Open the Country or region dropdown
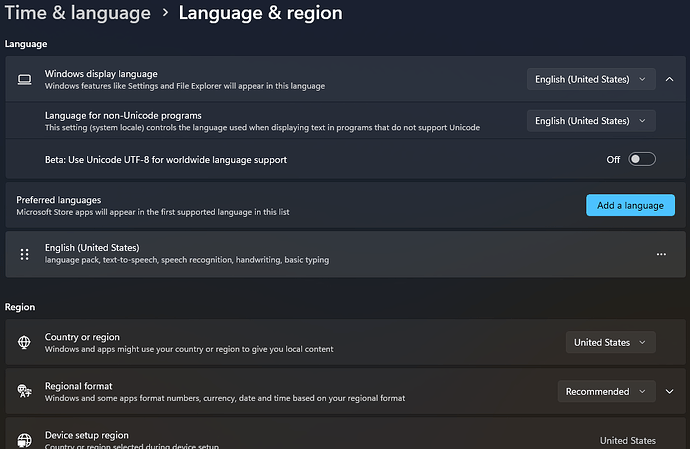The image size is (690, 449). click(x=610, y=342)
